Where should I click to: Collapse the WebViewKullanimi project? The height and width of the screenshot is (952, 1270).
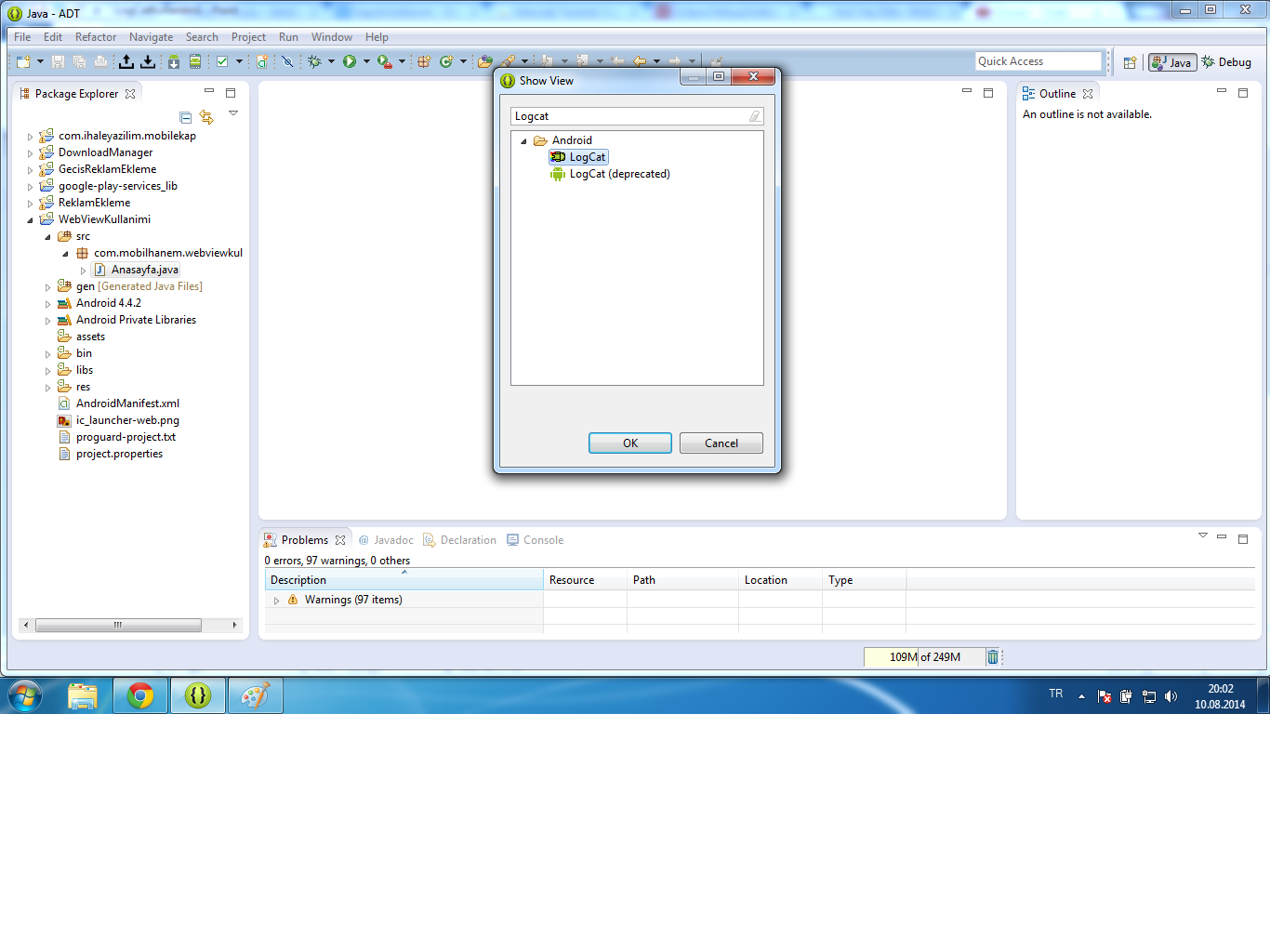point(30,220)
